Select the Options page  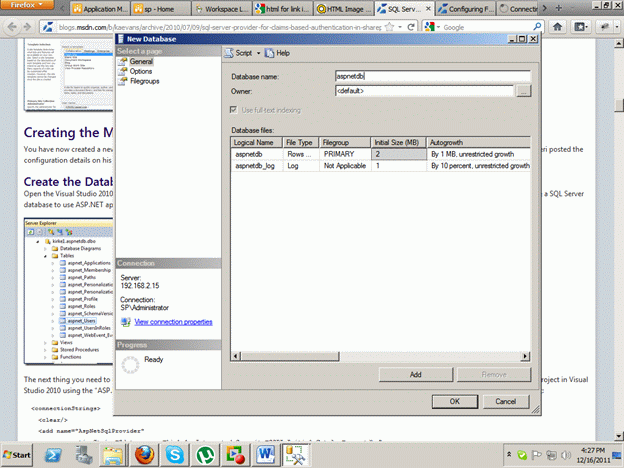click(x=141, y=71)
